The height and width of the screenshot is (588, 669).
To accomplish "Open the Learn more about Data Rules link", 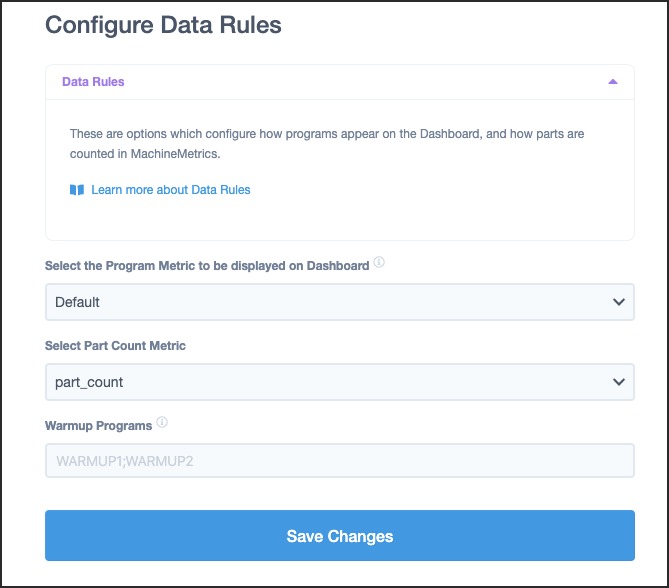I will click(x=171, y=189).
